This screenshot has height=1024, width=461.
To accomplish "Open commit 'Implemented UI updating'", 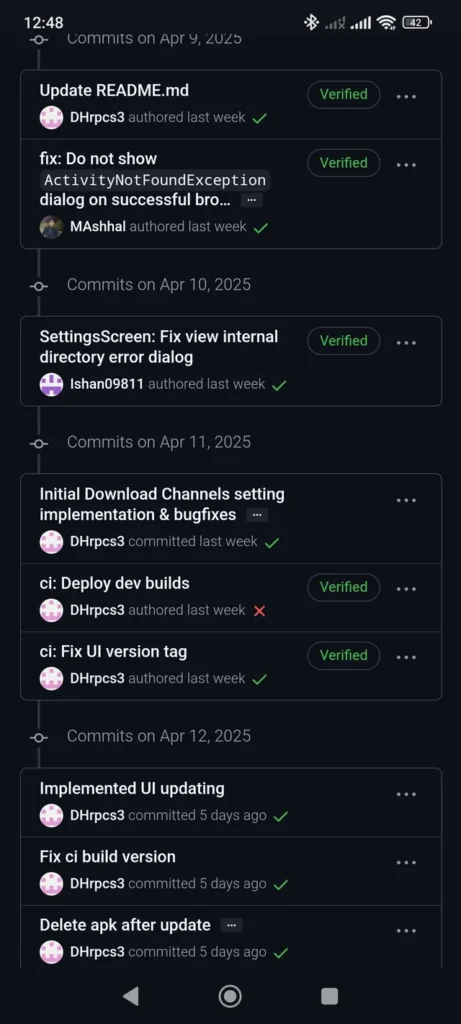I will 132,788.
